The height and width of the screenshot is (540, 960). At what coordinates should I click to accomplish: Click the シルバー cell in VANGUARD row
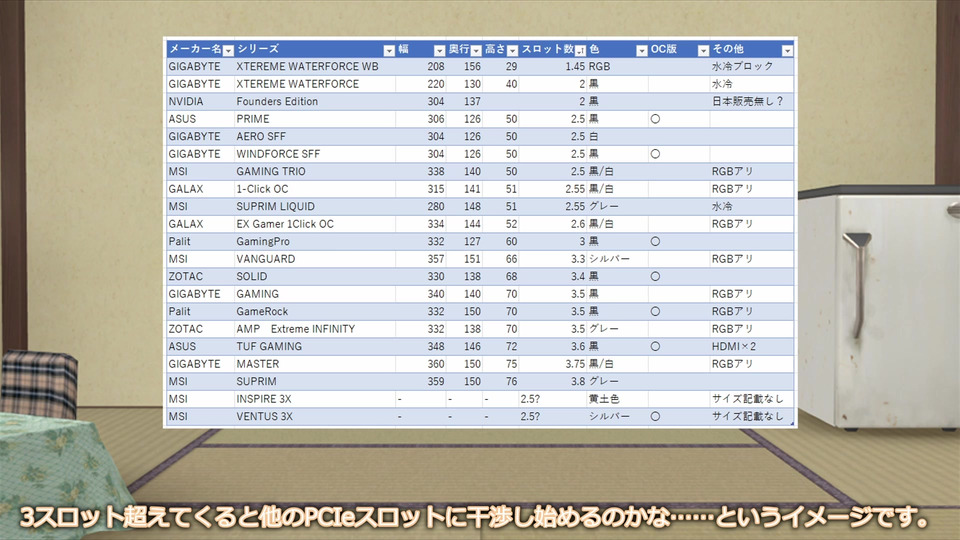617,259
